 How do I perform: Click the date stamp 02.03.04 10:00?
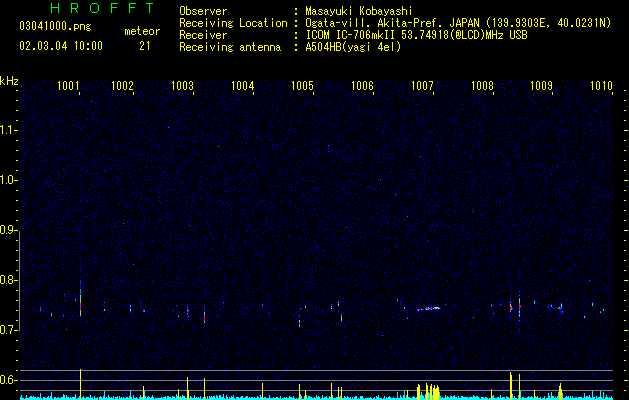pos(61,46)
